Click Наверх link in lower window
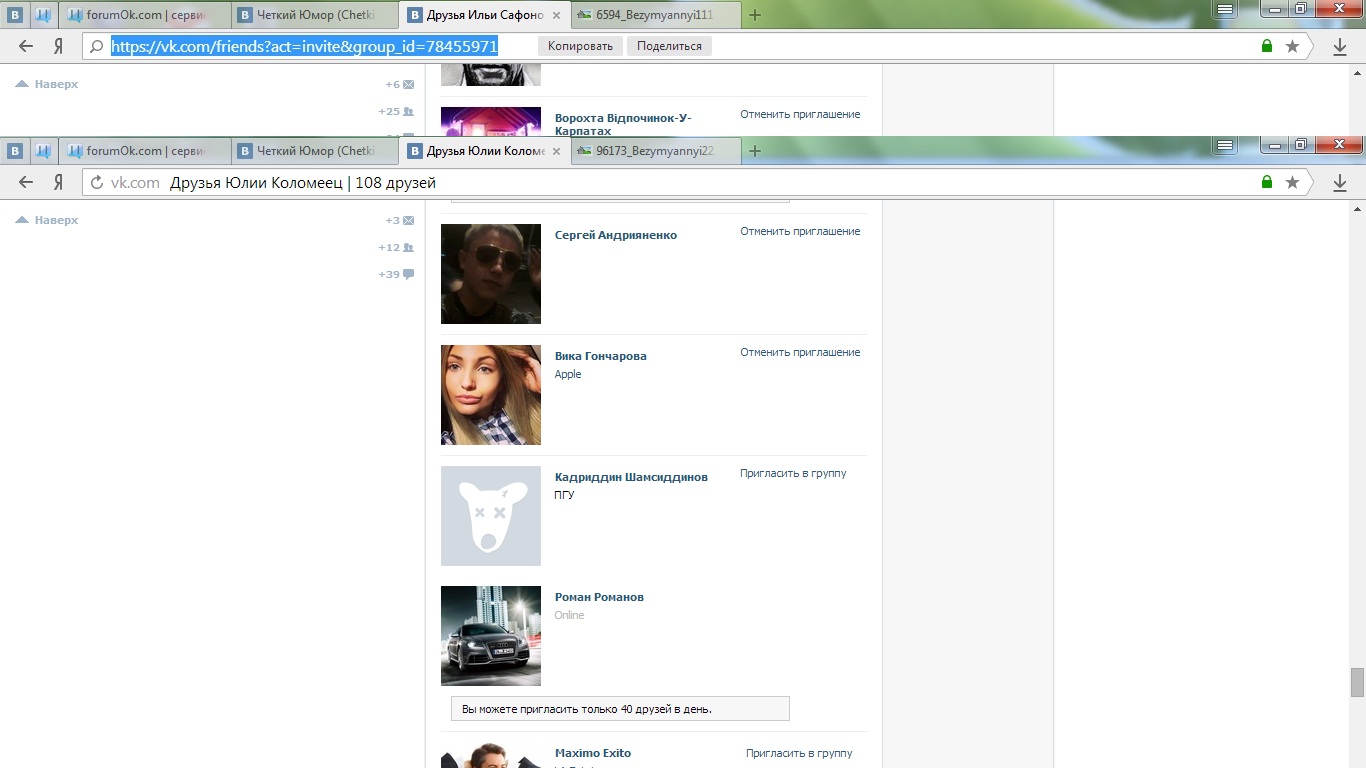This screenshot has width=1366, height=768. click(47, 220)
